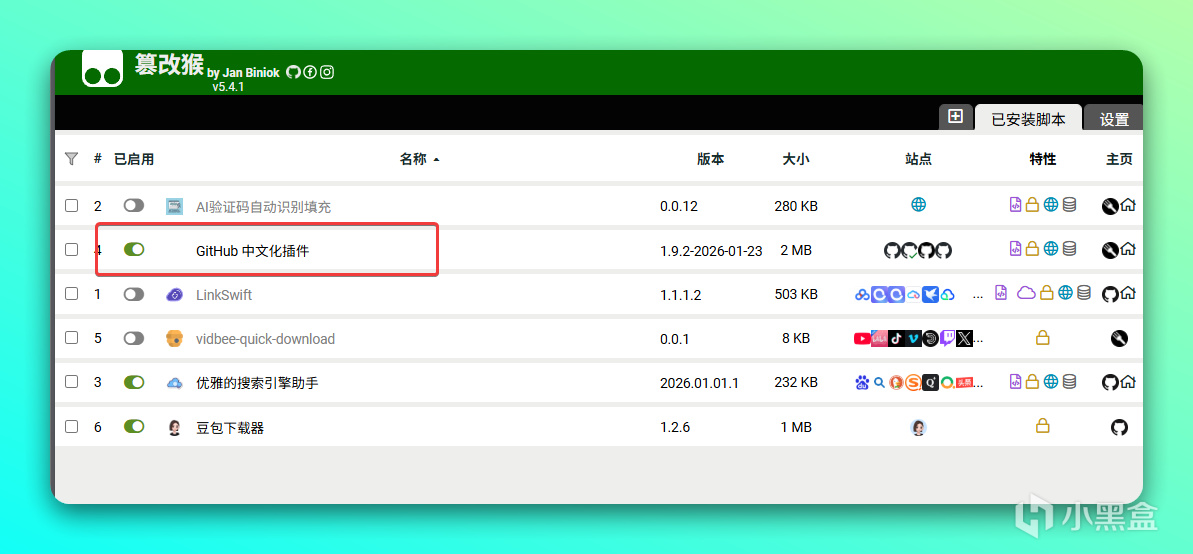Open the new script plus tab
Screen dimensions: 1193x554
pyautogui.click(x=956, y=116)
